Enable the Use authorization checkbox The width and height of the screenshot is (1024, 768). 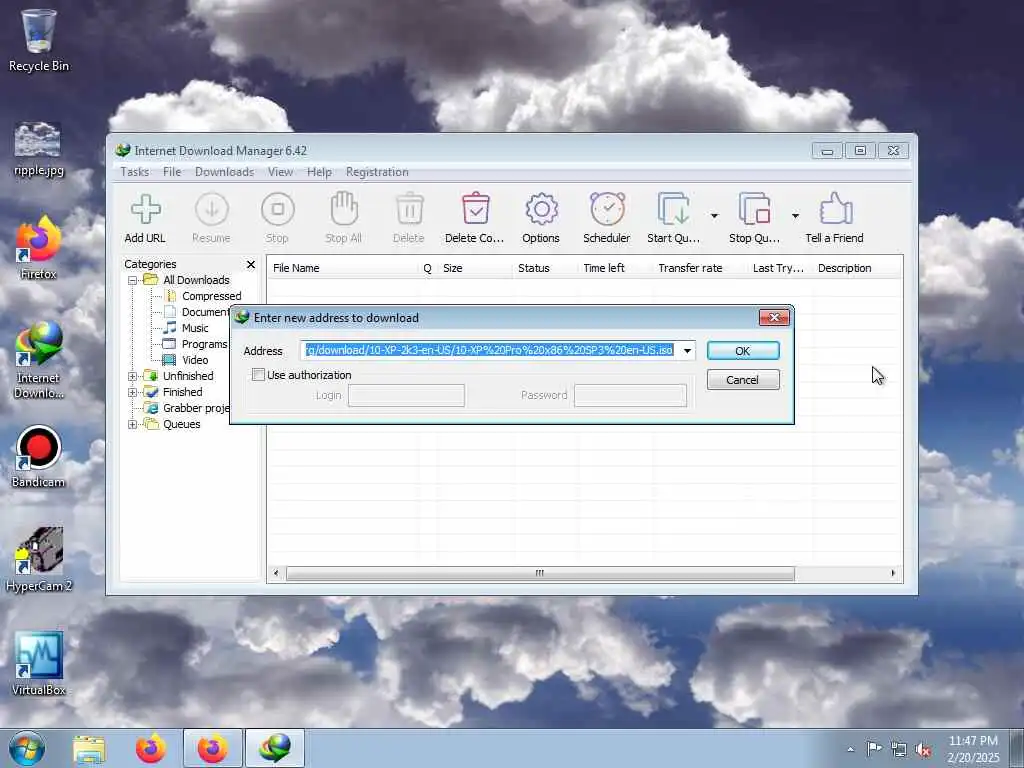(259, 375)
